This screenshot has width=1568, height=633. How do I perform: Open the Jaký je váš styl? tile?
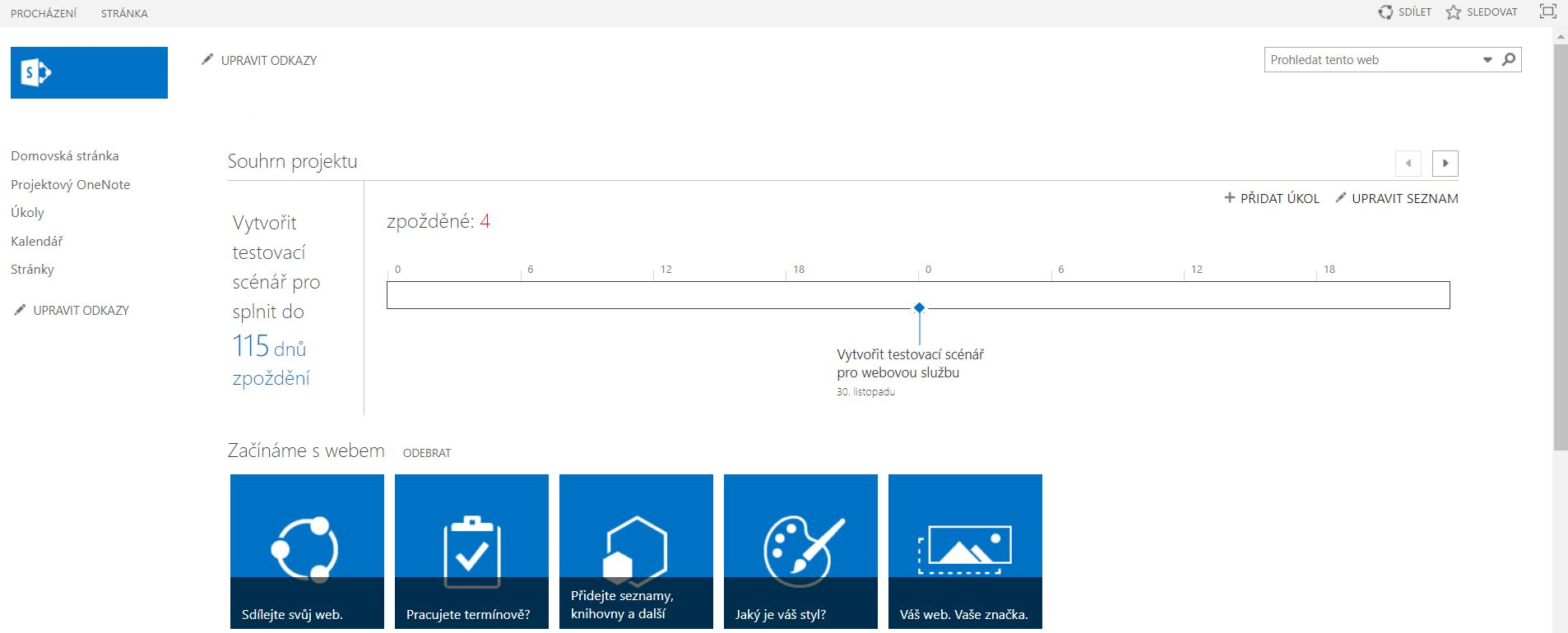(800, 552)
